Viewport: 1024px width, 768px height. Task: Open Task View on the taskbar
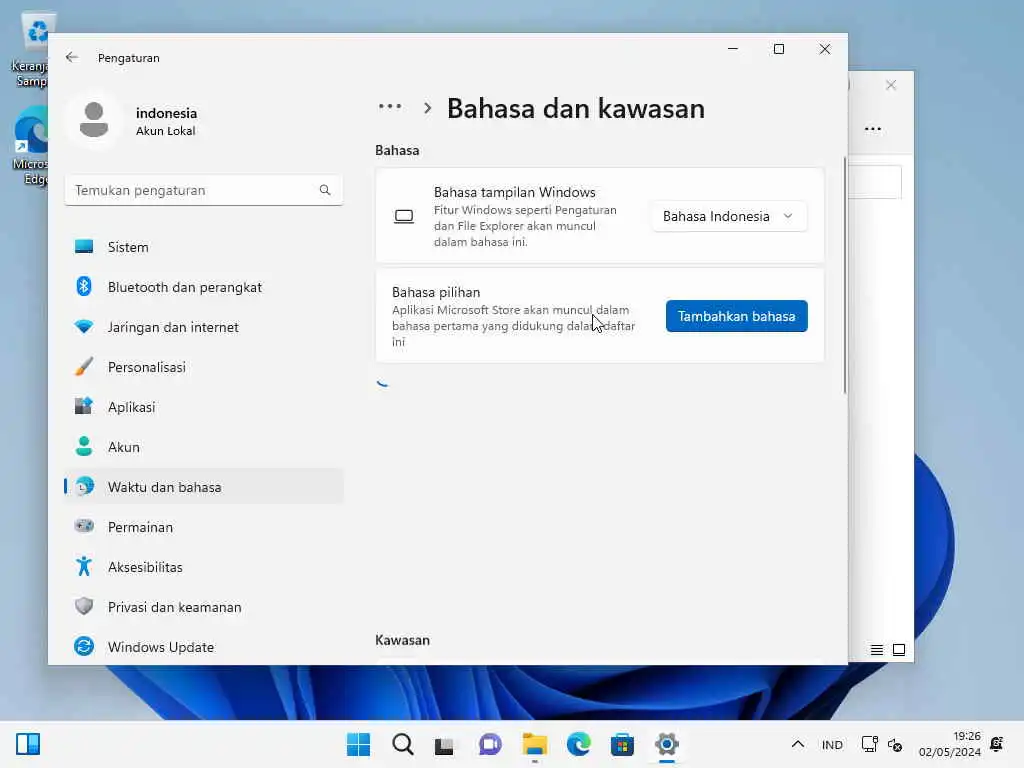tap(445, 744)
